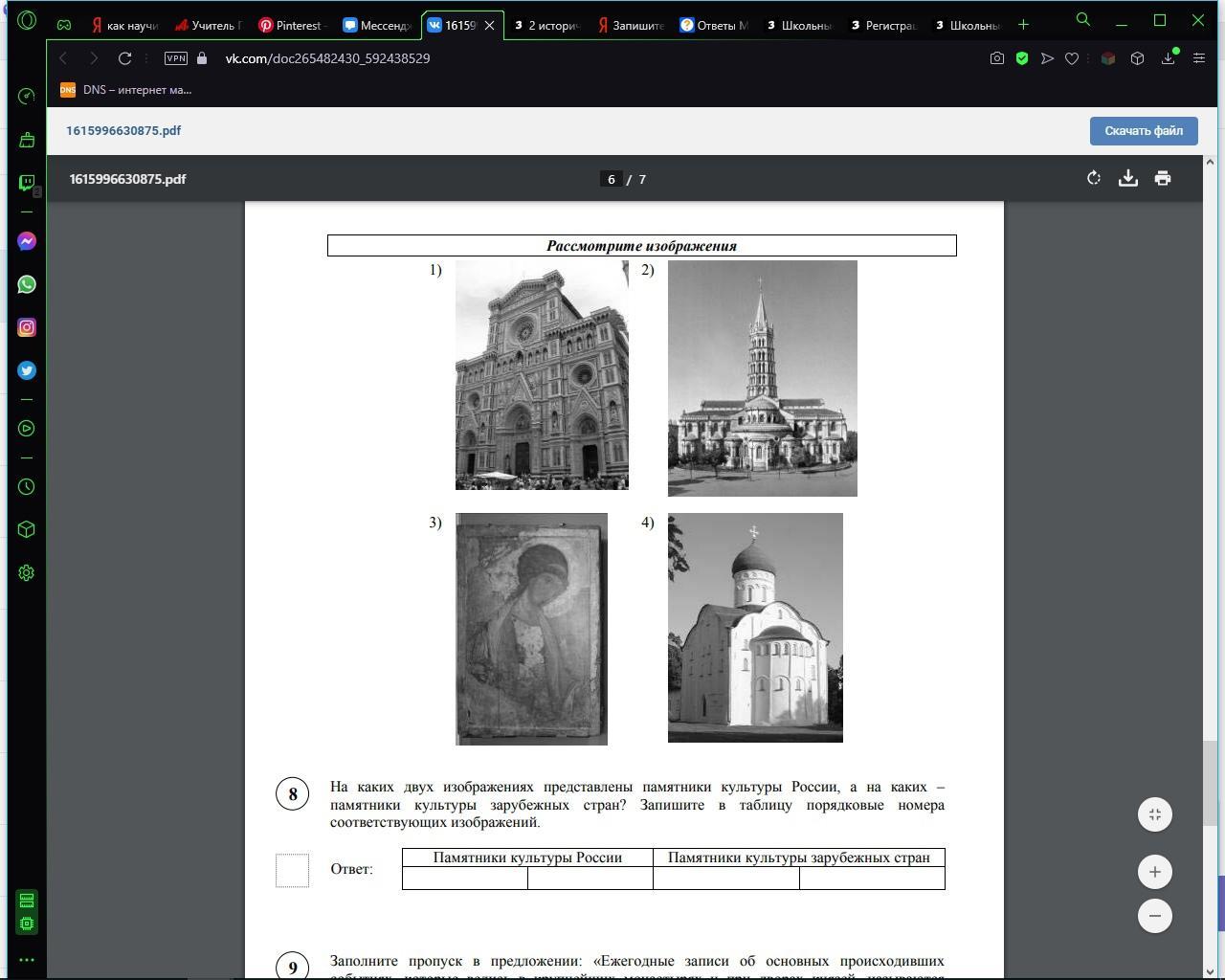
Task: Open the ad blocker shield icon
Action: pyautogui.click(x=1022, y=58)
